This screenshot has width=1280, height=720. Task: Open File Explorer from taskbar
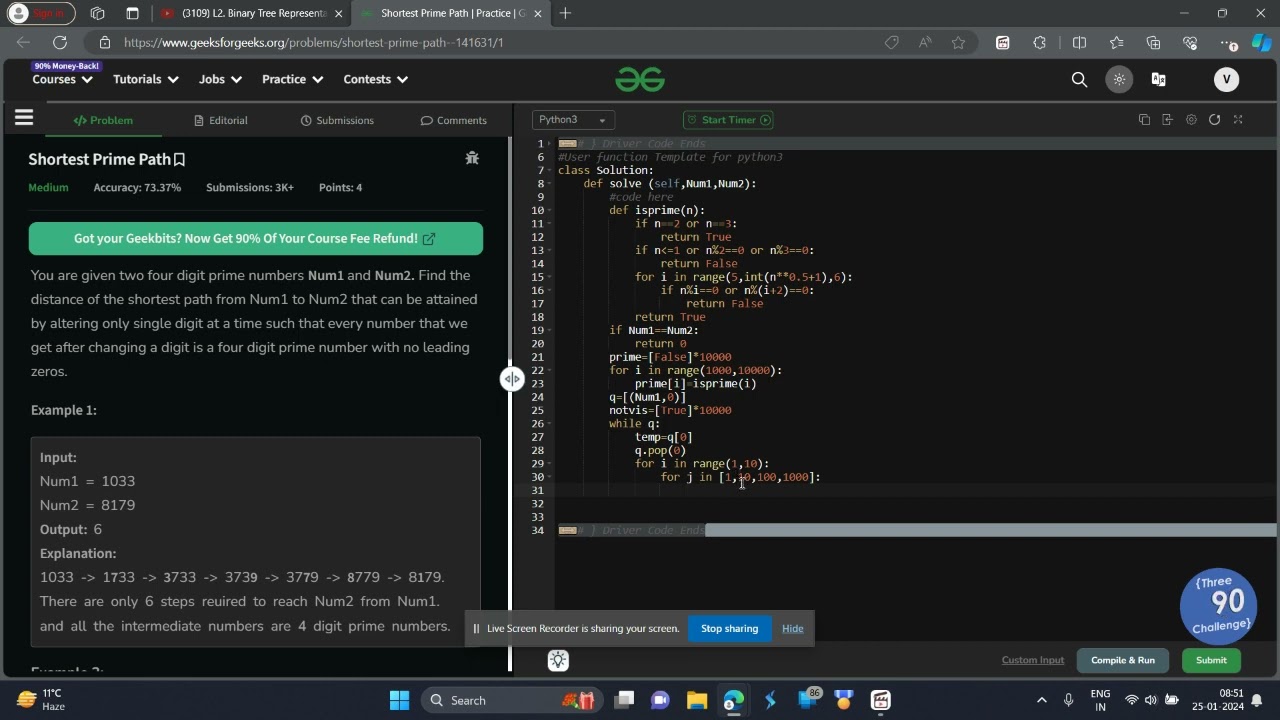click(697, 700)
